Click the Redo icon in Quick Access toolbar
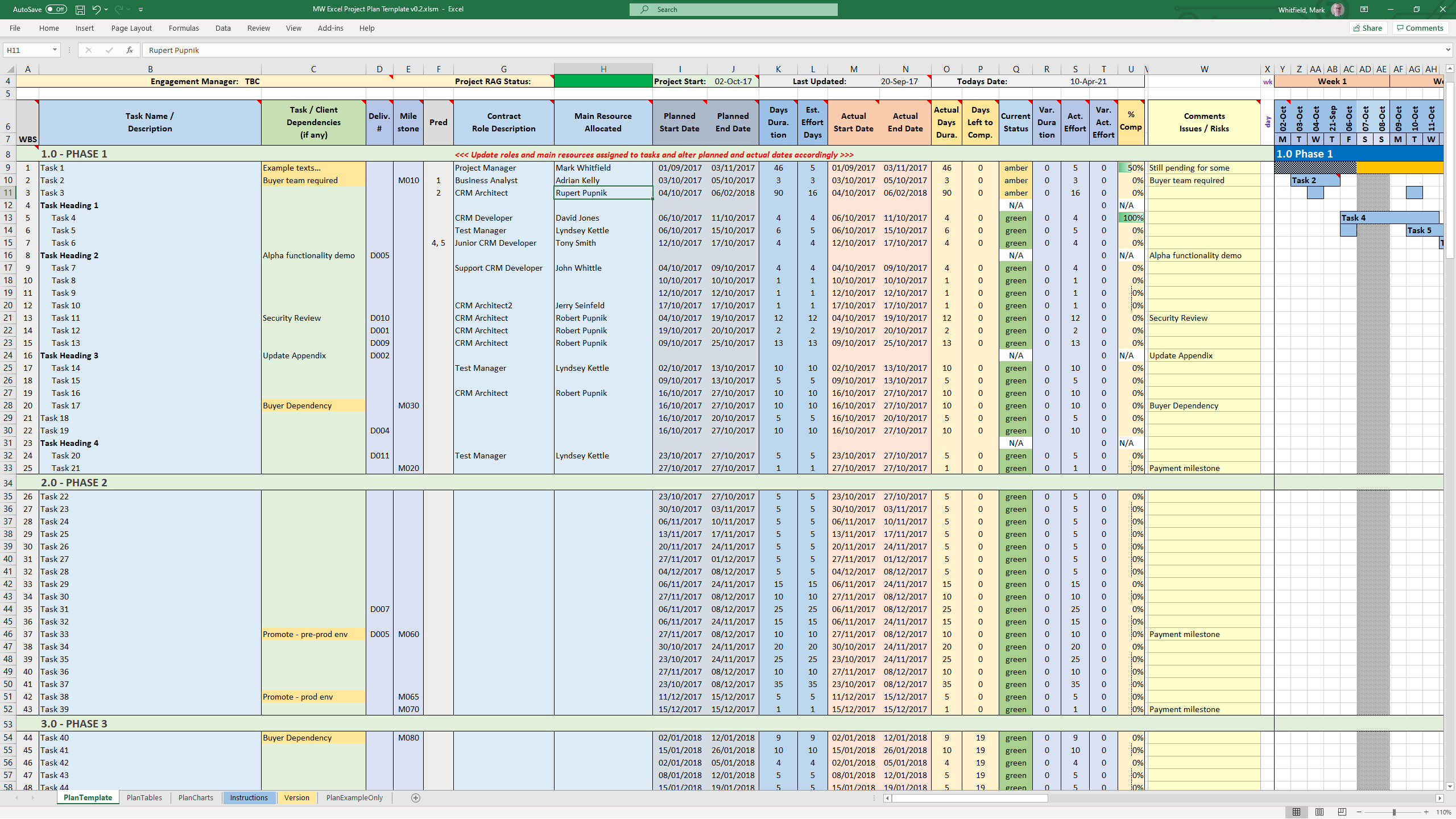The image size is (1456, 819). tap(120, 9)
